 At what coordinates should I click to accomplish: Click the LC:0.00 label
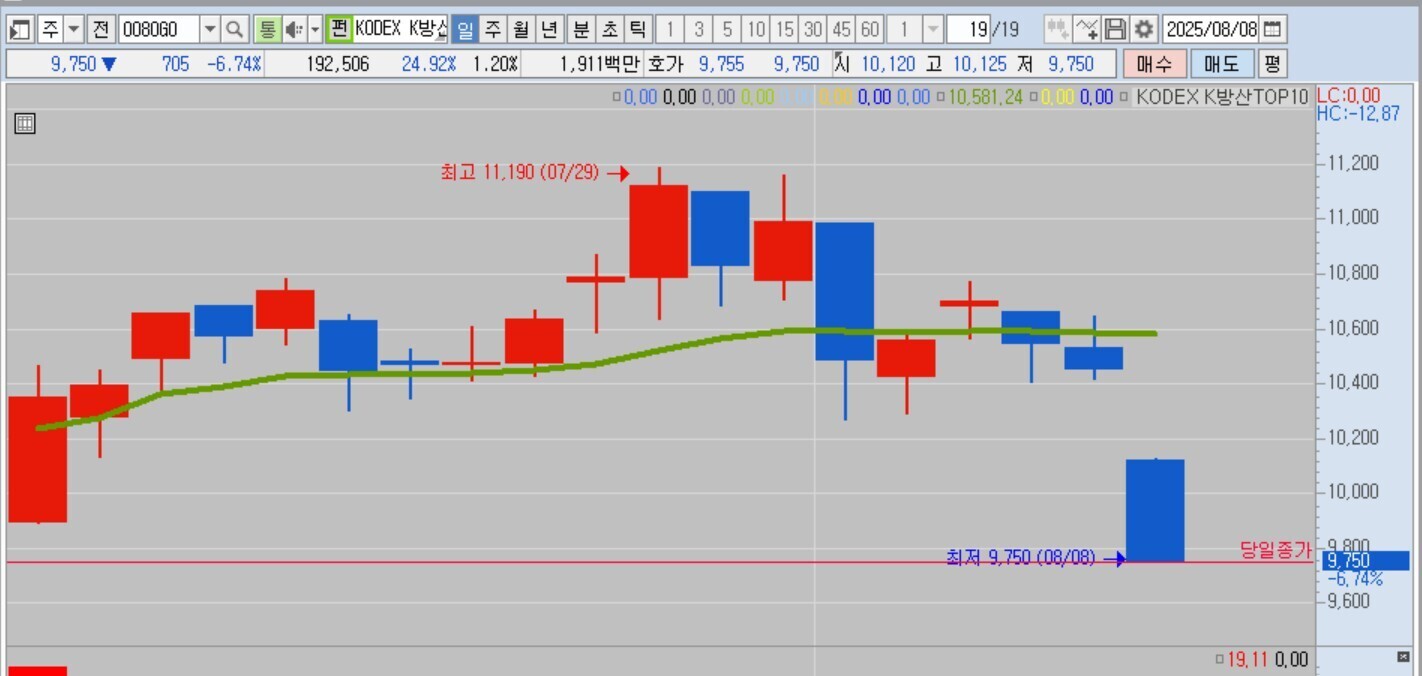[x=1348, y=96]
